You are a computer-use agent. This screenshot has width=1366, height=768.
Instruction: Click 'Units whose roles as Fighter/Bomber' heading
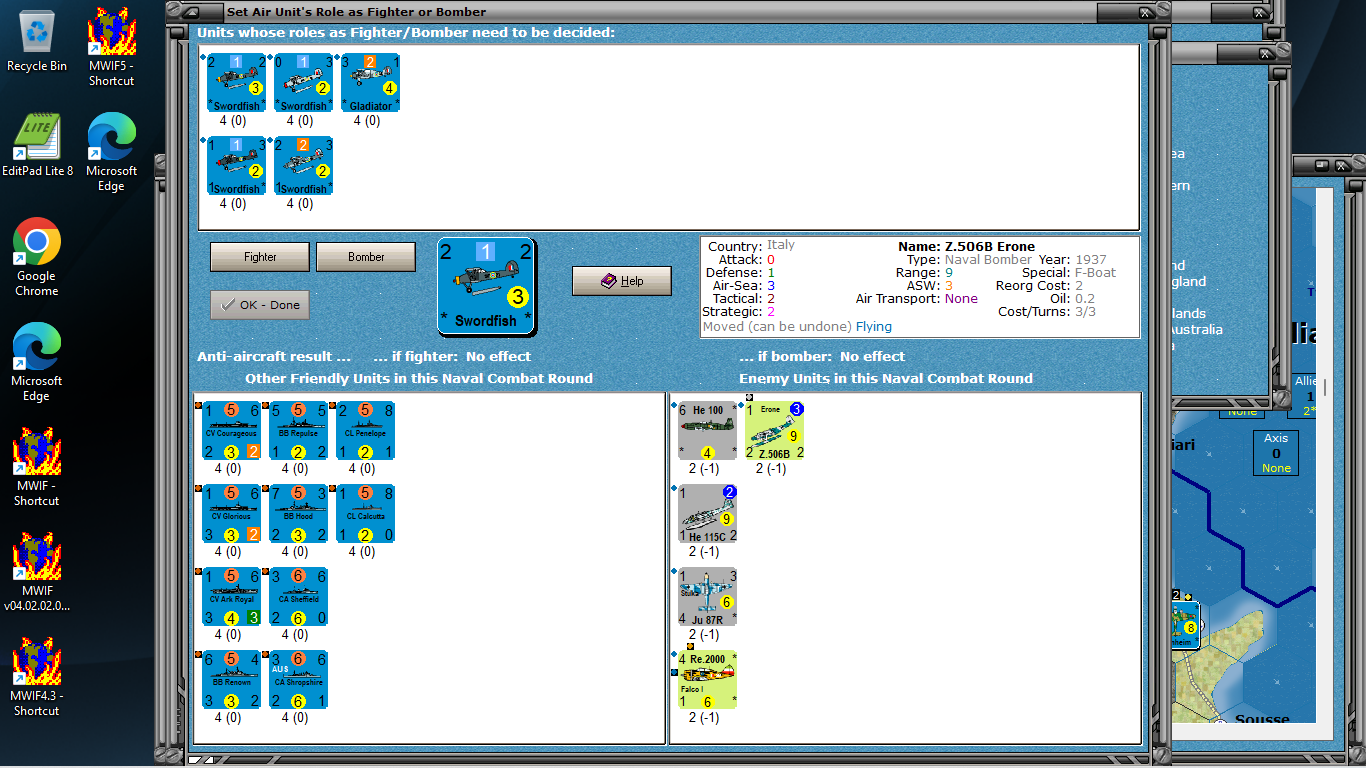406,32
